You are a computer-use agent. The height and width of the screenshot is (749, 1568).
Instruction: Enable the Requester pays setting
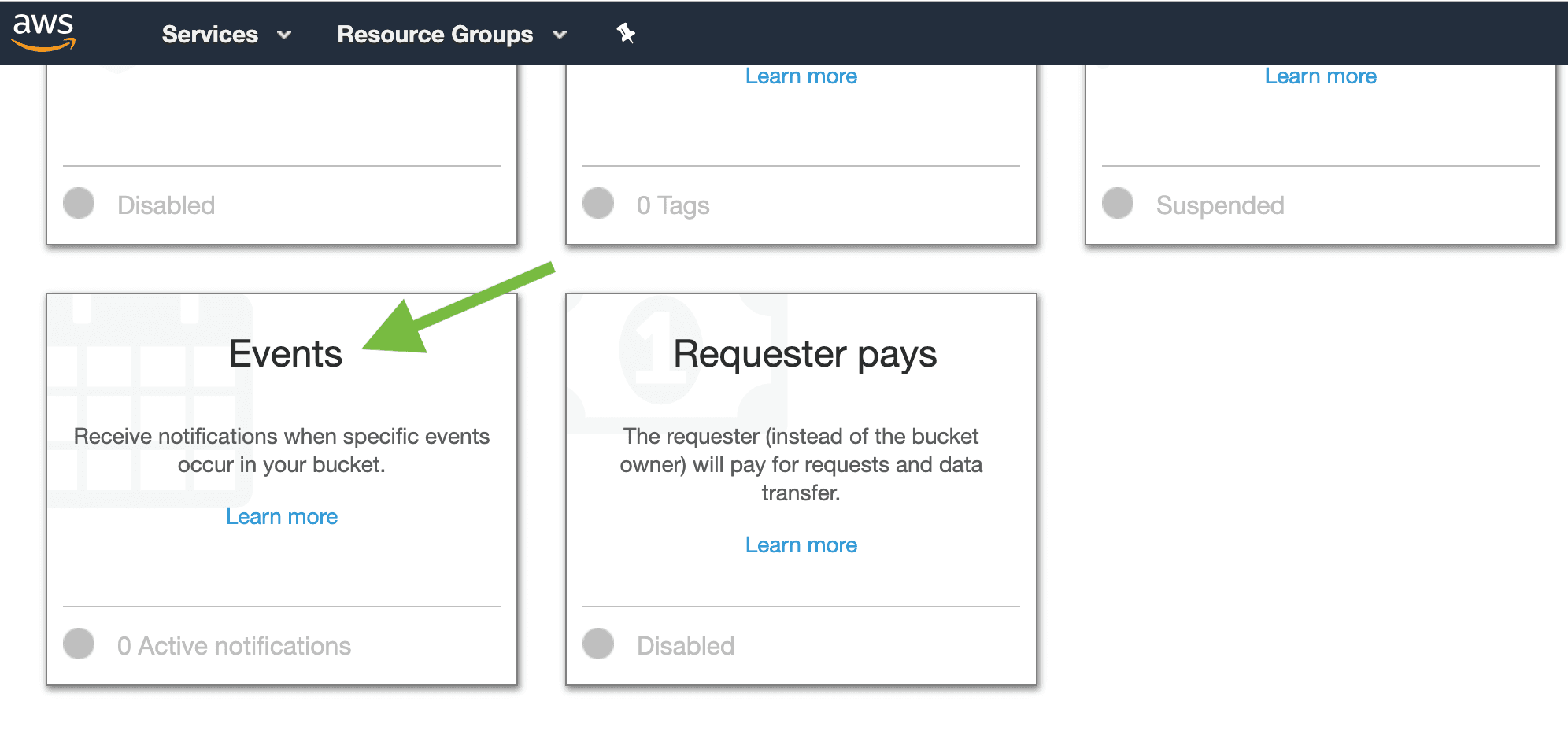598,644
